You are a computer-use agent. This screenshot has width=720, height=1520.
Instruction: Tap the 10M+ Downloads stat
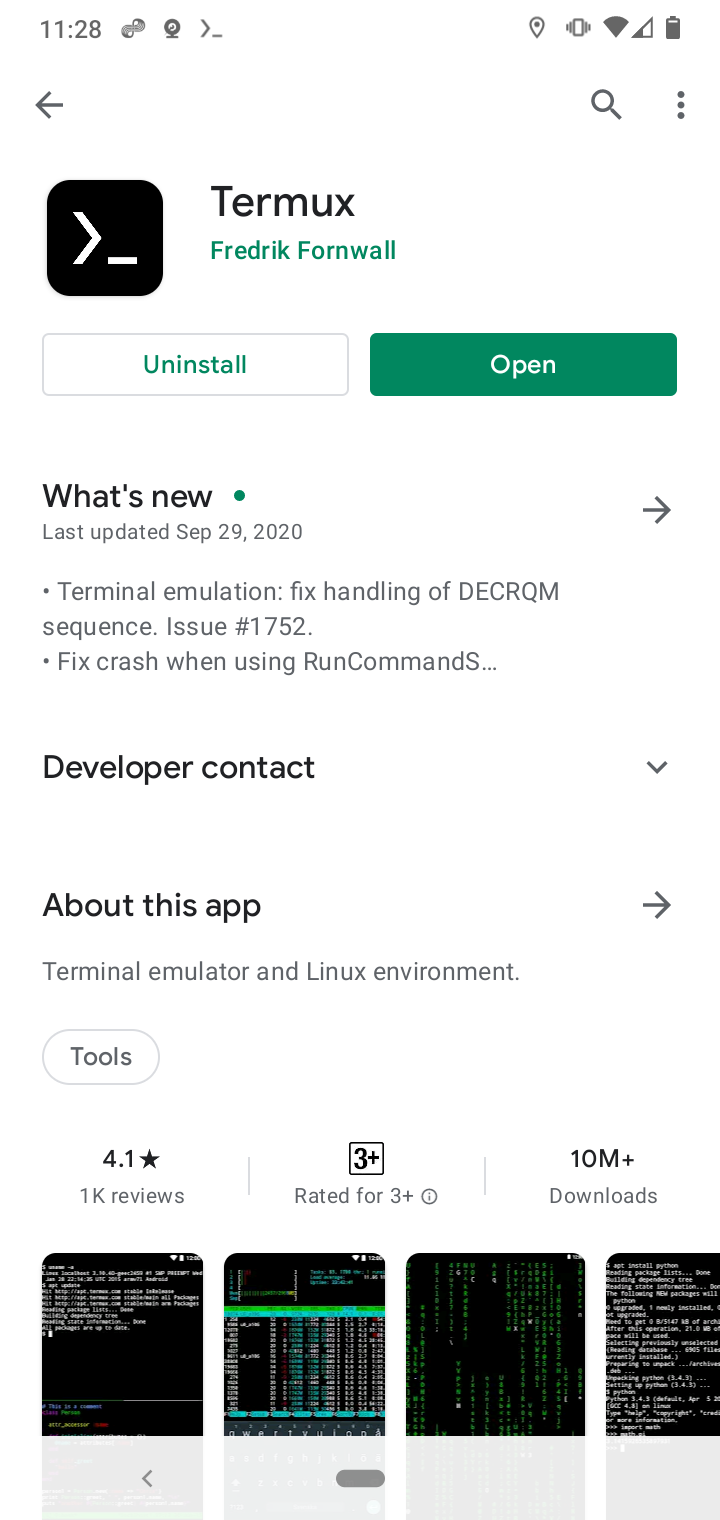click(602, 1175)
